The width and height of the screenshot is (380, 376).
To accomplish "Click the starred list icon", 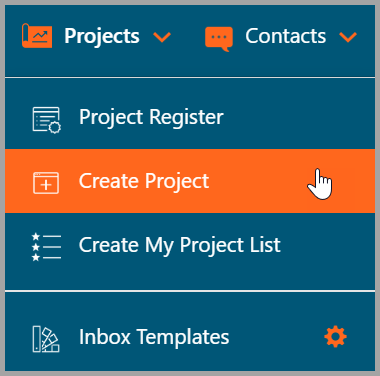I will [46, 247].
